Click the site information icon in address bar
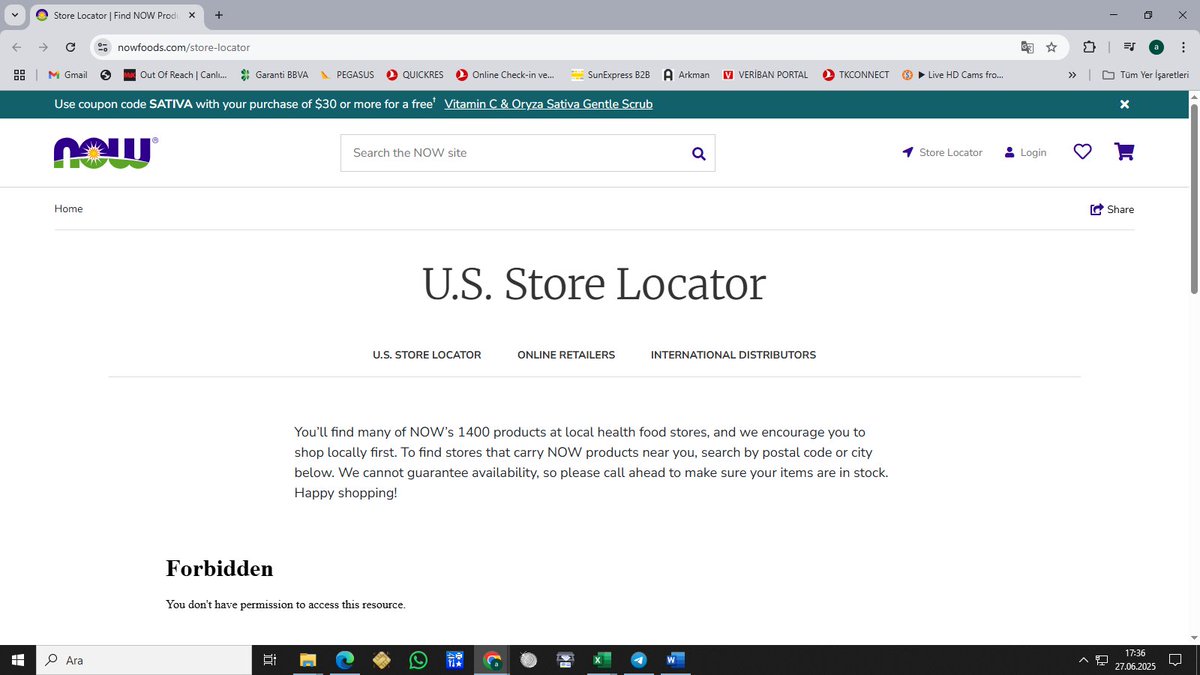The width and height of the screenshot is (1200, 675). (102, 47)
